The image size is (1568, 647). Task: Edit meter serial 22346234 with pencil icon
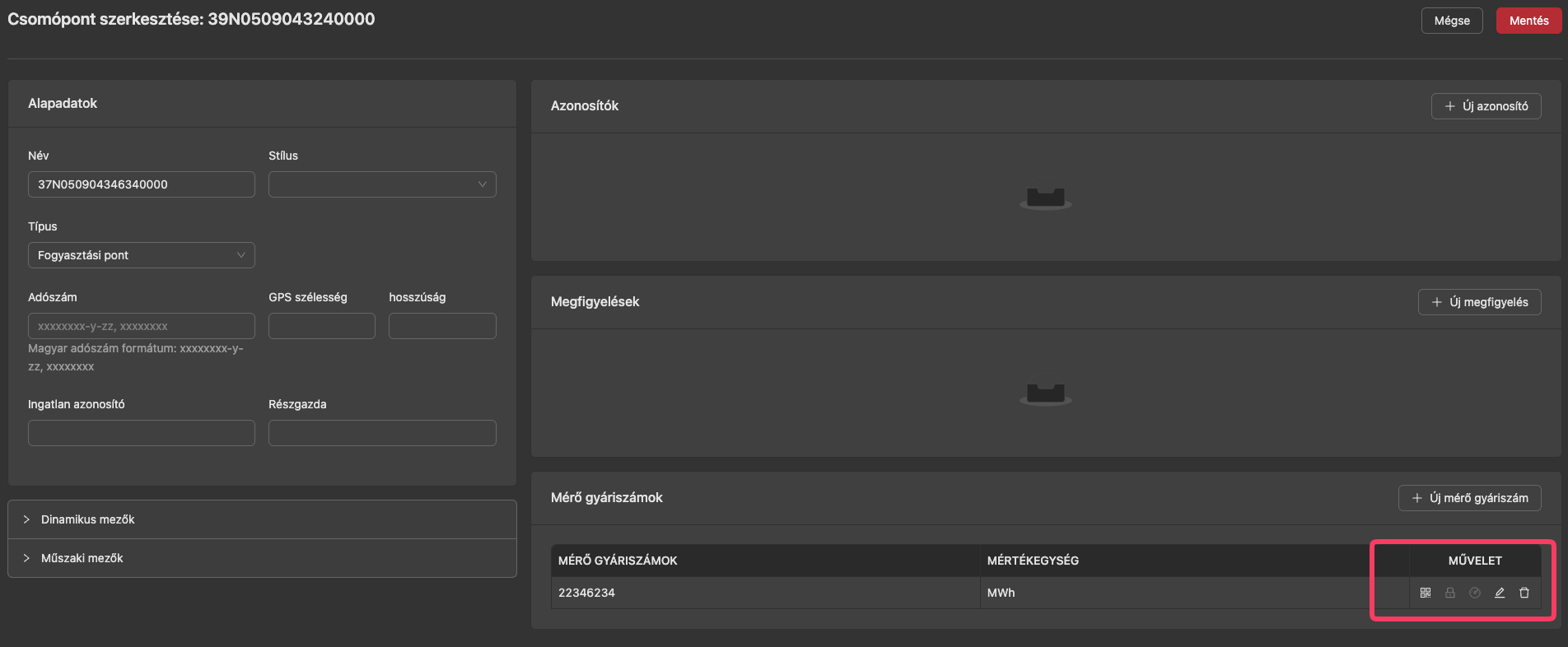[1500, 593]
